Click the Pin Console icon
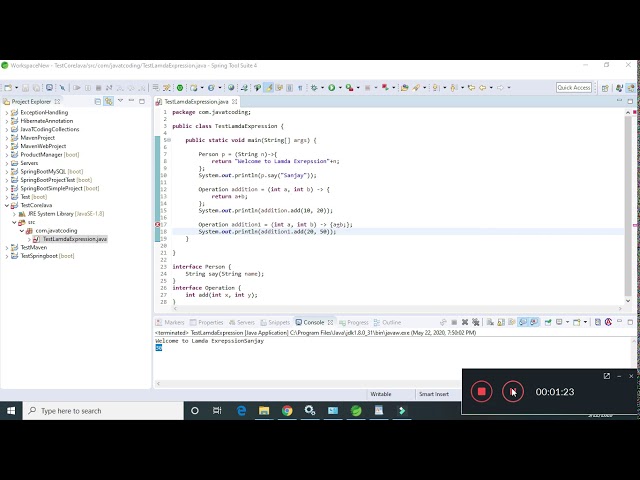The width and height of the screenshot is (640, 480). [548, 322]
